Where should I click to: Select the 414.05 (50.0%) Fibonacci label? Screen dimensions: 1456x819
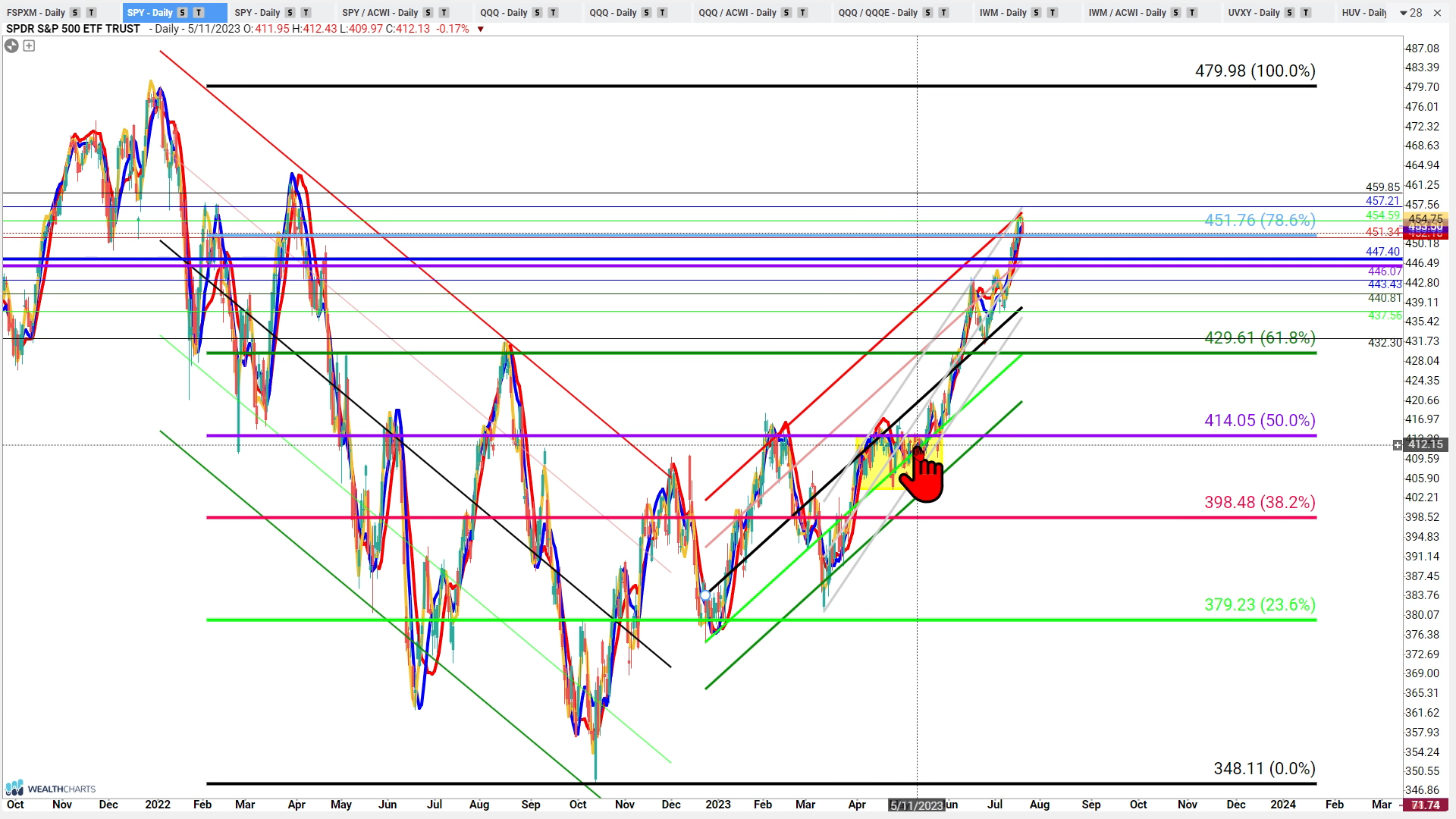click(1260, 420)
